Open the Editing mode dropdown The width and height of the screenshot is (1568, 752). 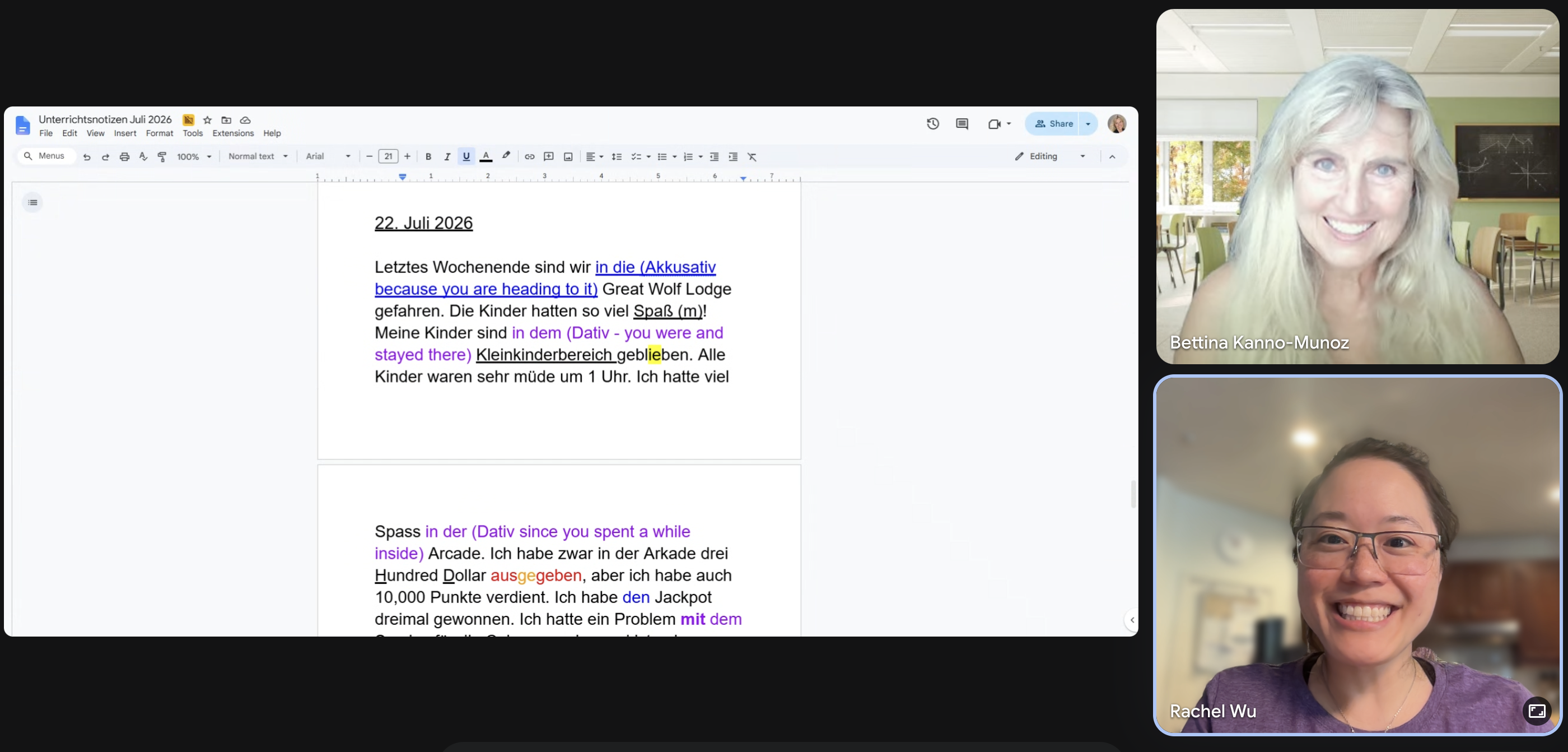click(1050, 156)
